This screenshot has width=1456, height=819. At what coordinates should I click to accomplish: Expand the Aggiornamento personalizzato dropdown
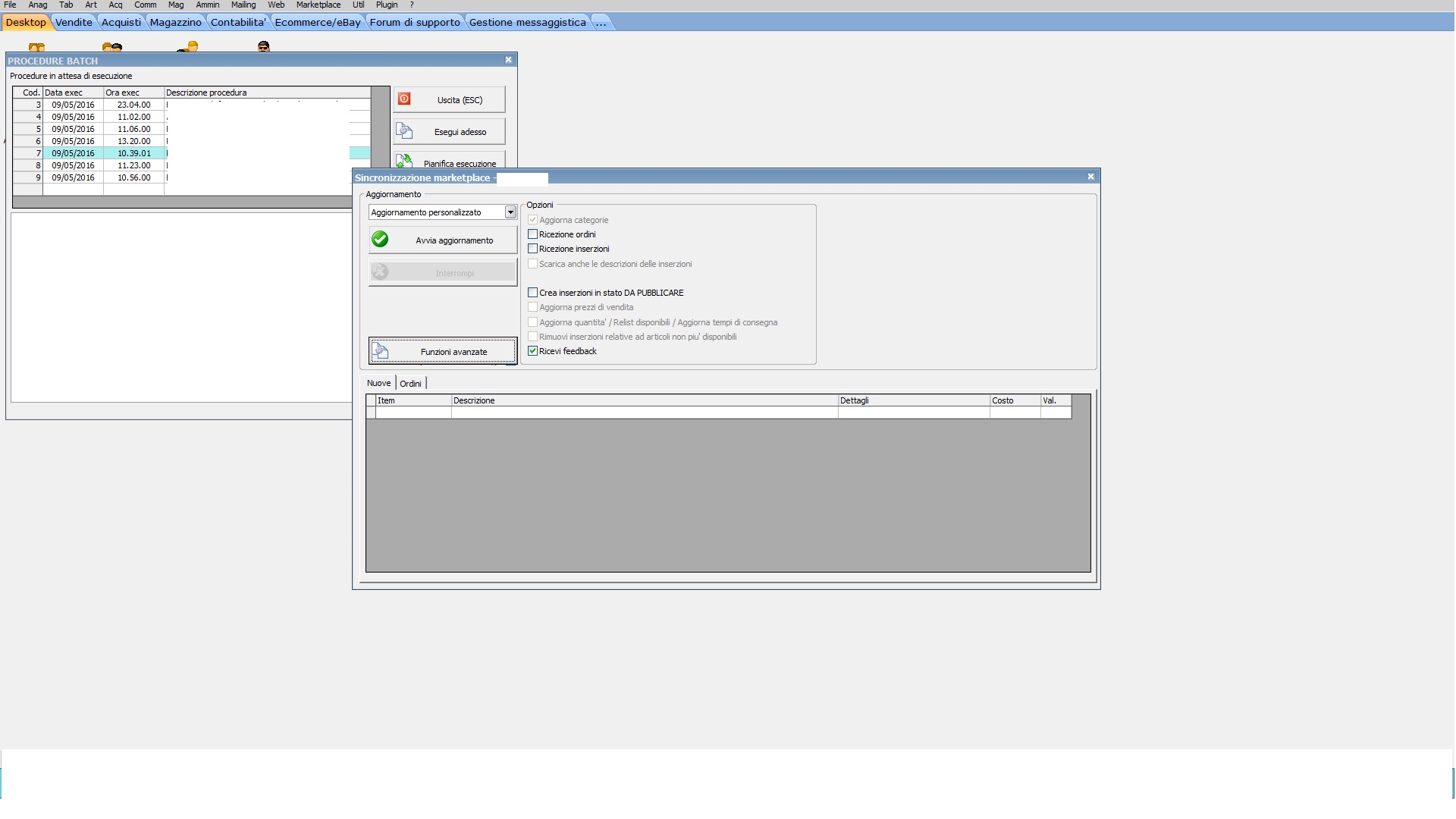tap(510, 212)
